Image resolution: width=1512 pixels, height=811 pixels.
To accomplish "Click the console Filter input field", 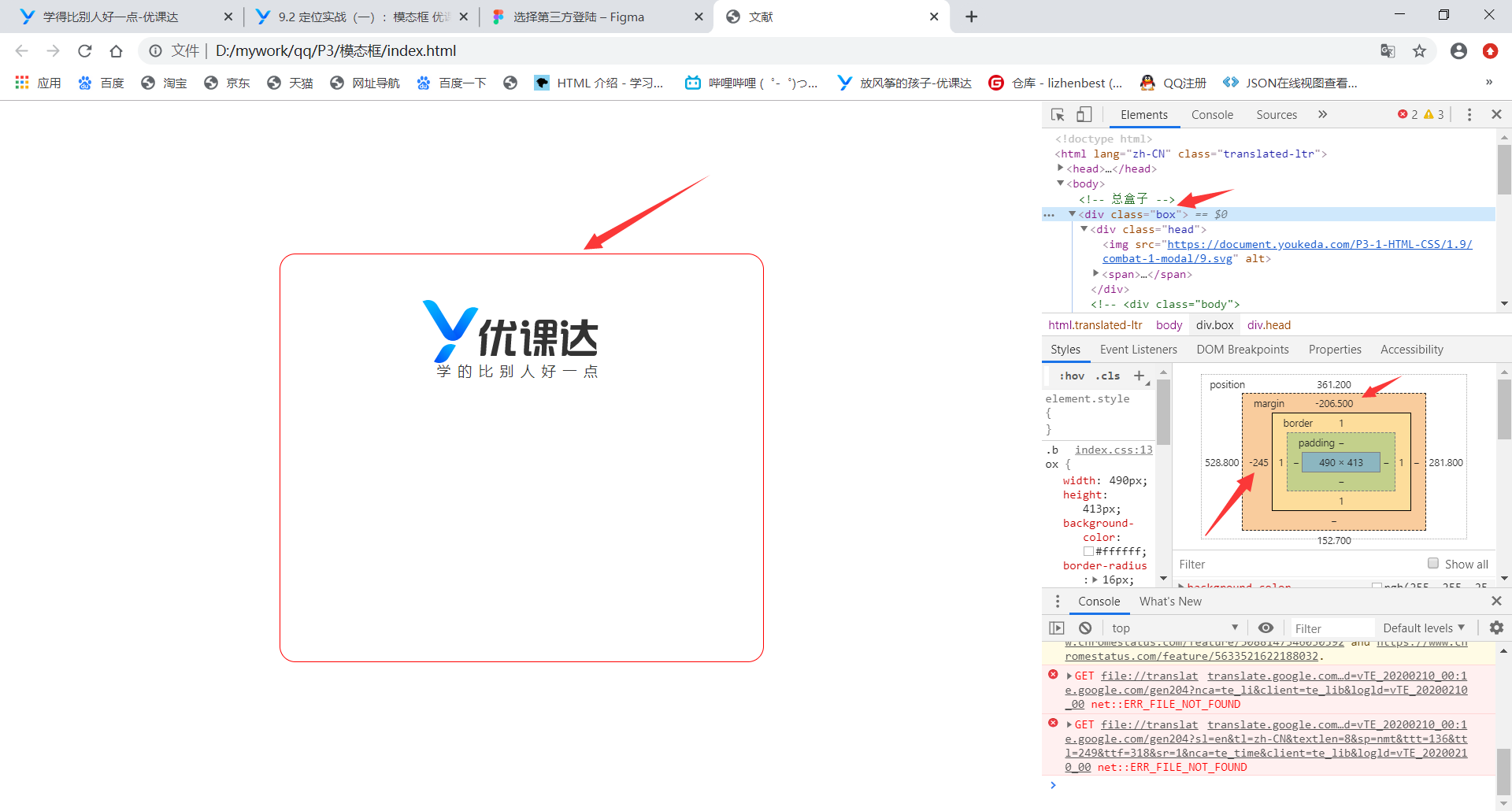I will (1331, 628).
